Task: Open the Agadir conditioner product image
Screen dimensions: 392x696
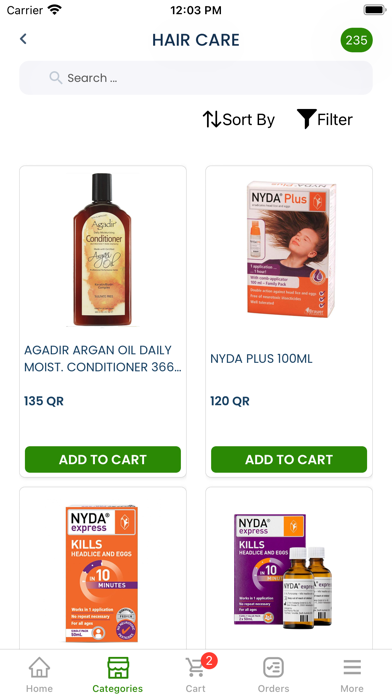Action: (x=103, y=250)
